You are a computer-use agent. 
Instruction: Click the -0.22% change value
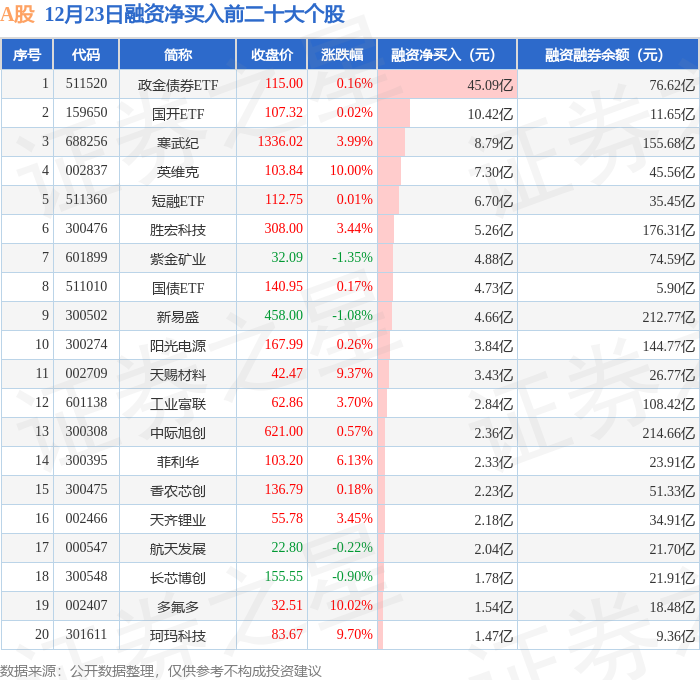[x=352, y=548]
